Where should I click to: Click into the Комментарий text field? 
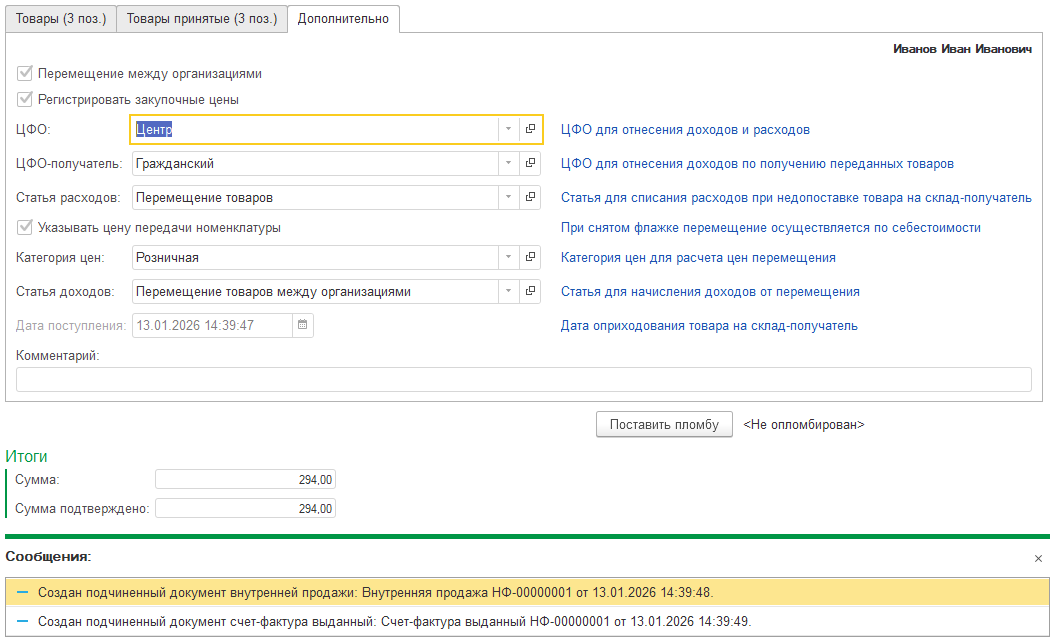click(x=523, y=379)
